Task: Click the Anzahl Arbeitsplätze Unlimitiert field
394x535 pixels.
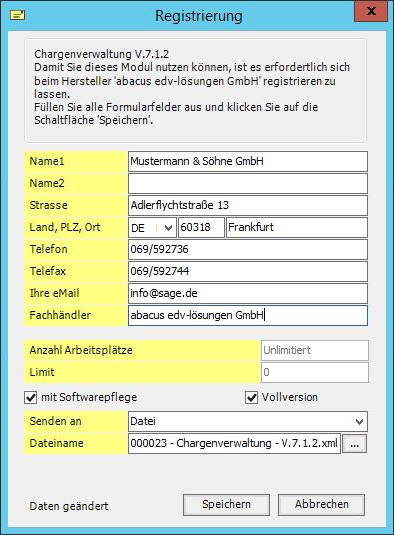Action: tap(315, 350)
